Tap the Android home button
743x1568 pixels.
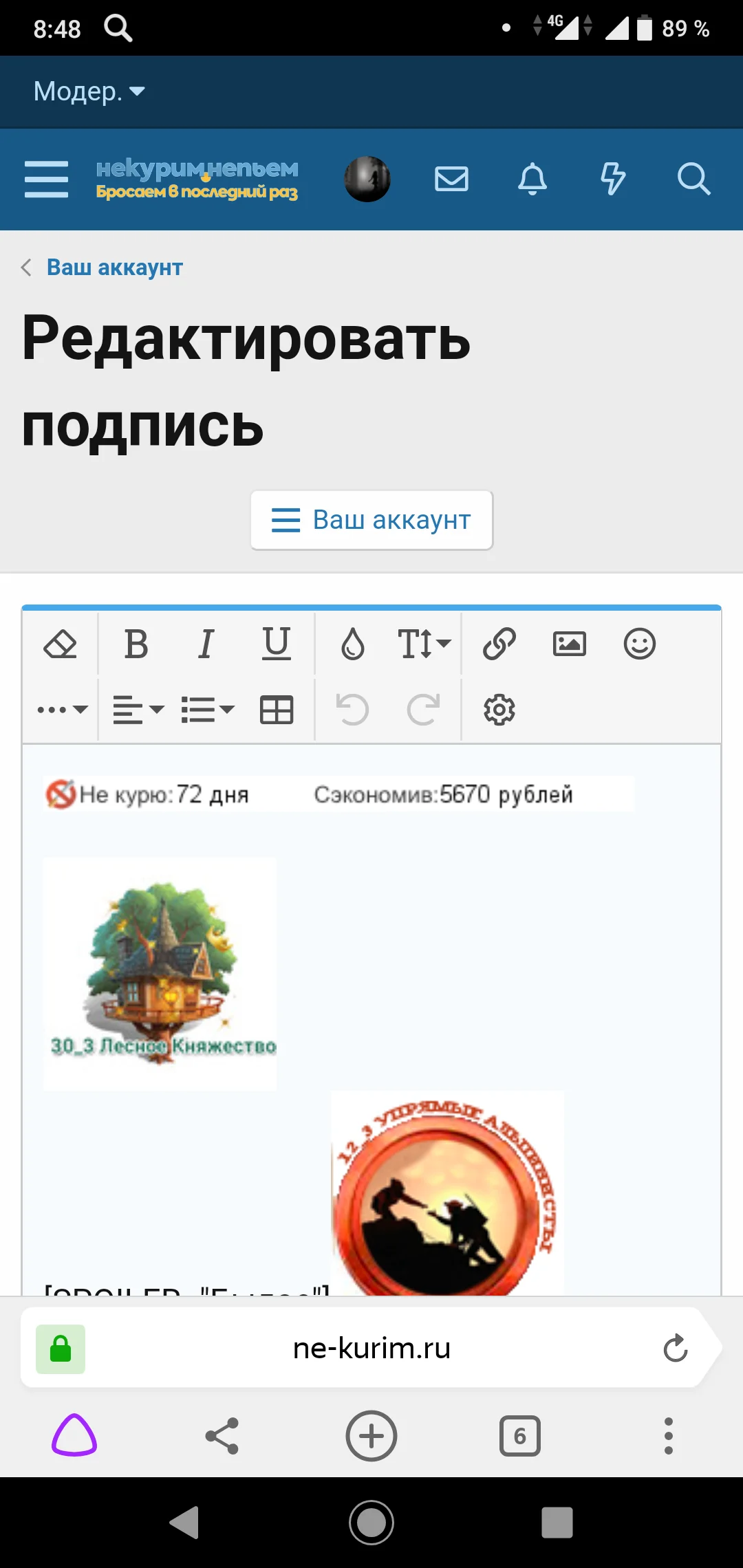tap(371, 1523)
